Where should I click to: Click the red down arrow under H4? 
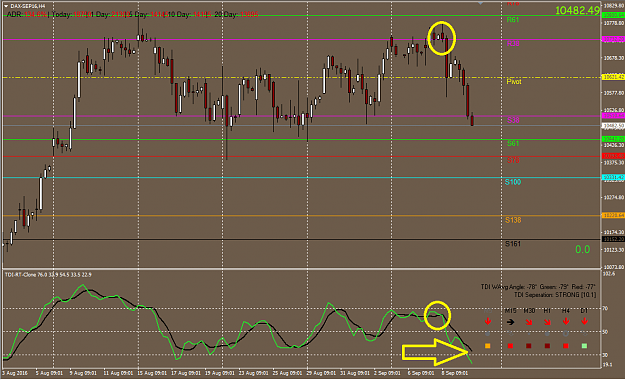566,321
